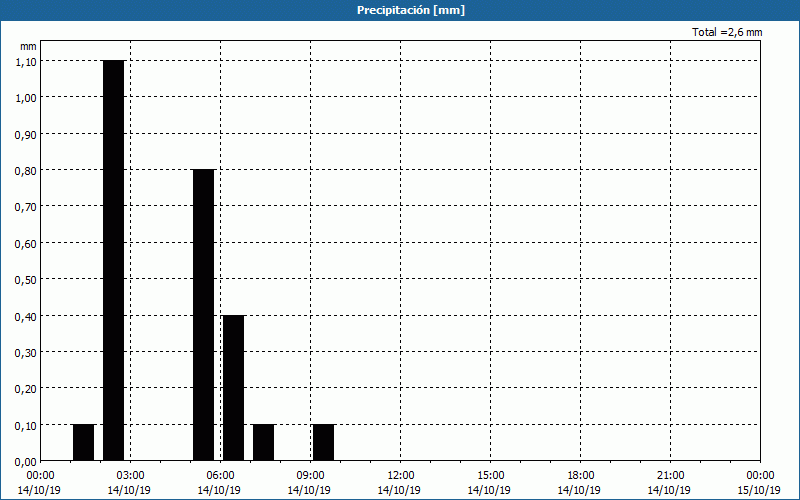This screenshot has height=500, width=800.
Task: Click the 0,40 y-axis label
Action: [x=26, y=316]
